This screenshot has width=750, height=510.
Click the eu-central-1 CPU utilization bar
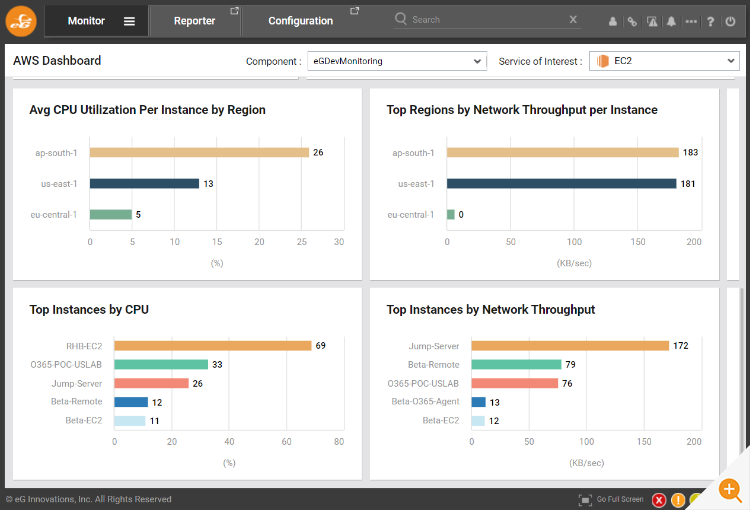[x=111, y=214]
